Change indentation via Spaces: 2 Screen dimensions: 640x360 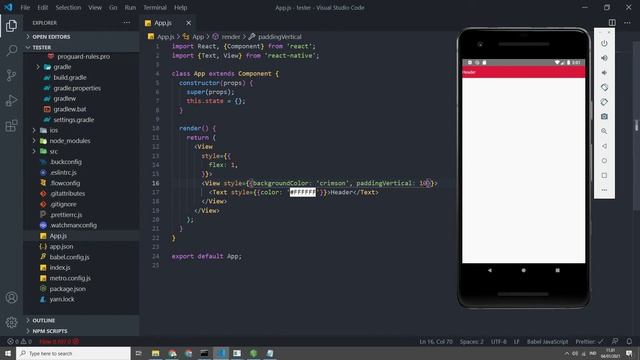pos(471,341)
